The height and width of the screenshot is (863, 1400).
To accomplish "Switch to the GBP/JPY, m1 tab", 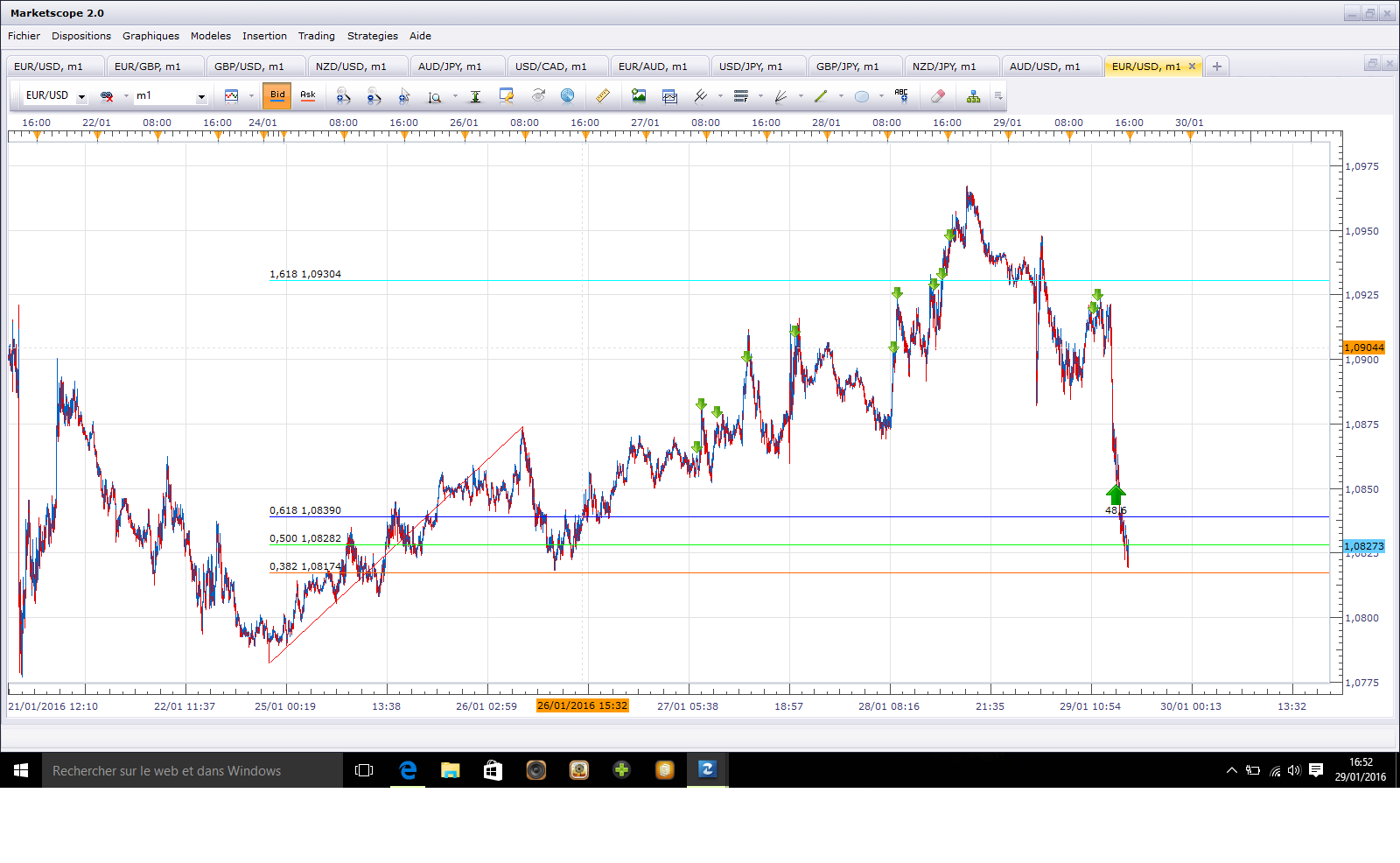I will [847, 67].
